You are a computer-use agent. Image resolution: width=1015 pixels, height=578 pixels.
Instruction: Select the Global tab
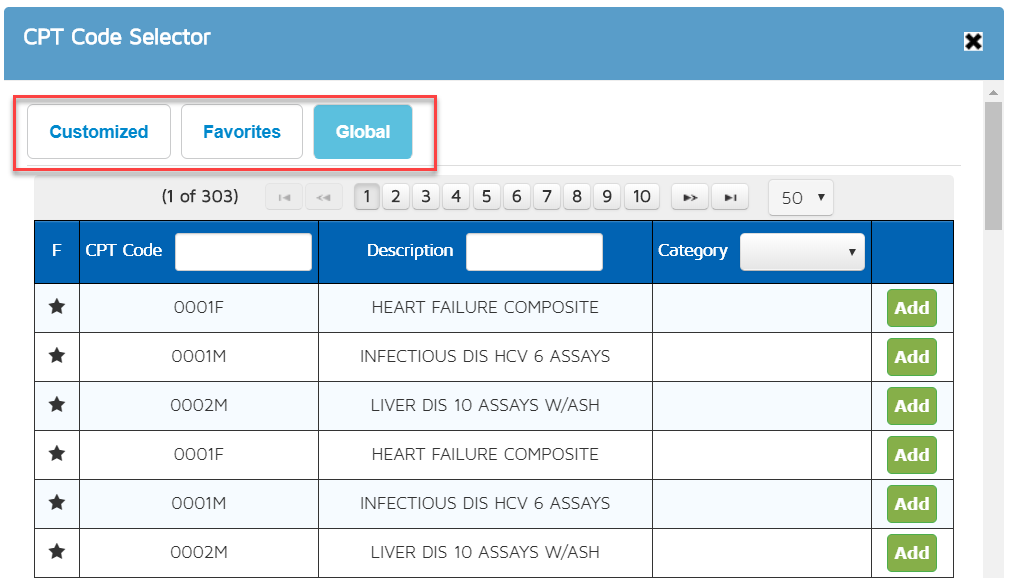(363, 132)
